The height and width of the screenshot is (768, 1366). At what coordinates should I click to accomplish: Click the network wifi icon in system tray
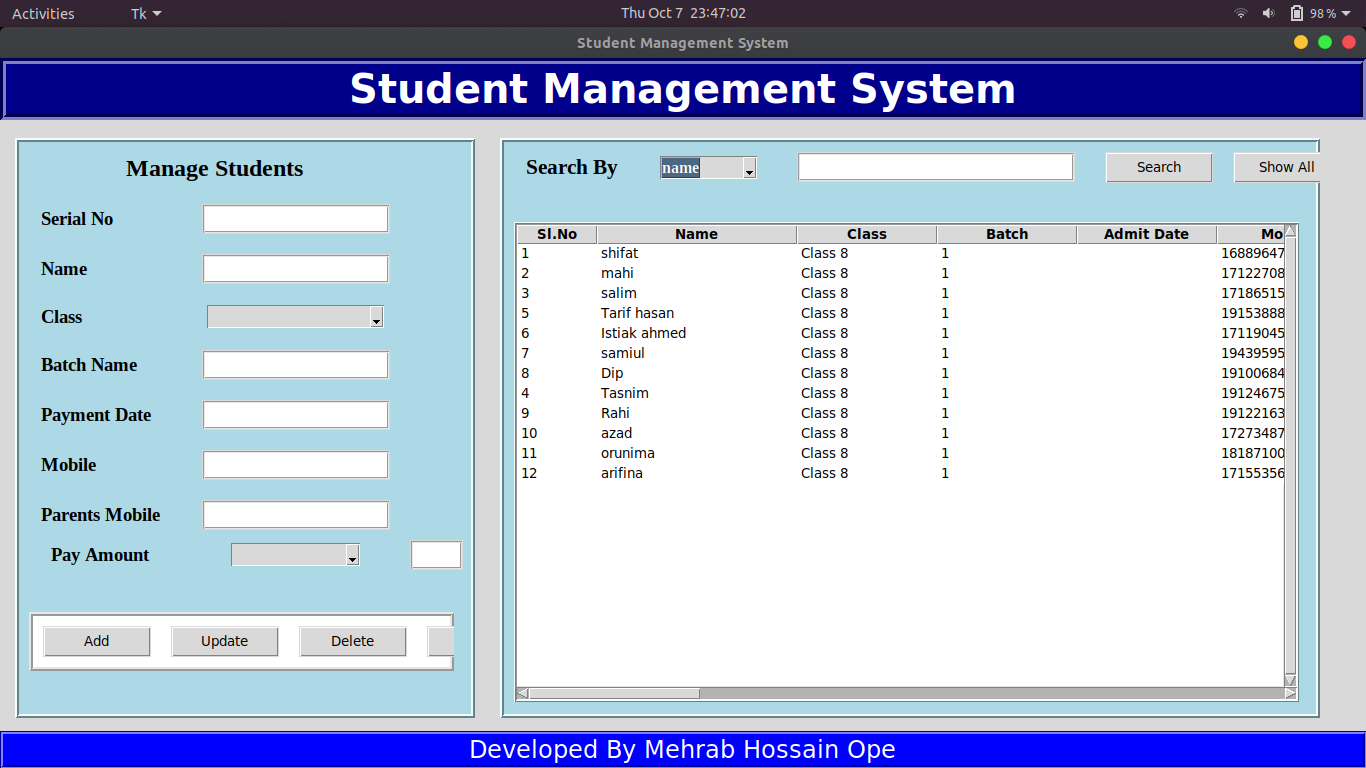tap(1240, 13)
